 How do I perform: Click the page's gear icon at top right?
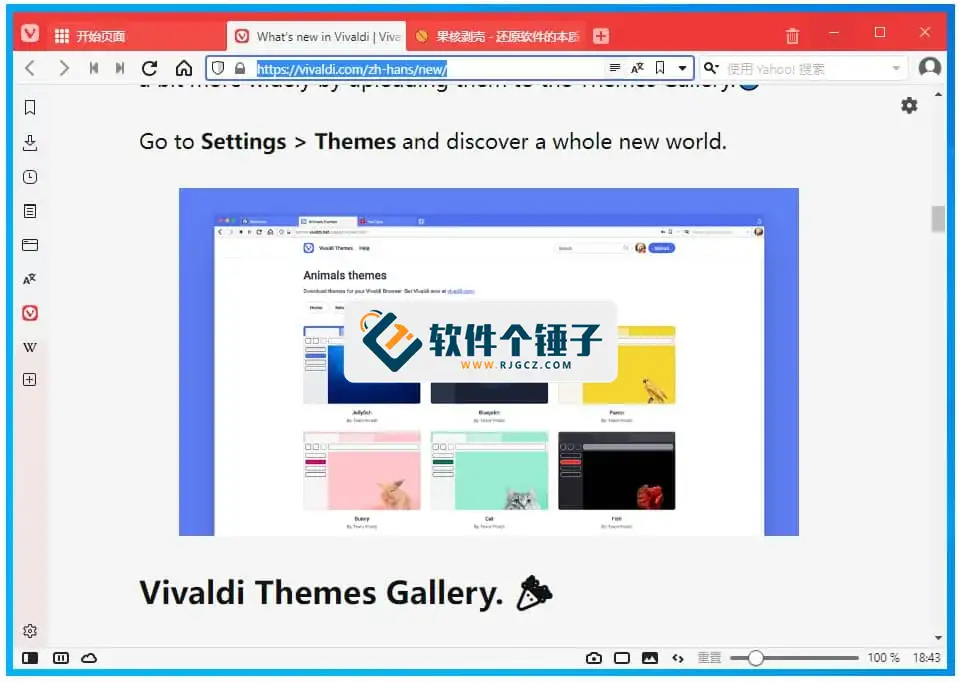point(909,105)
